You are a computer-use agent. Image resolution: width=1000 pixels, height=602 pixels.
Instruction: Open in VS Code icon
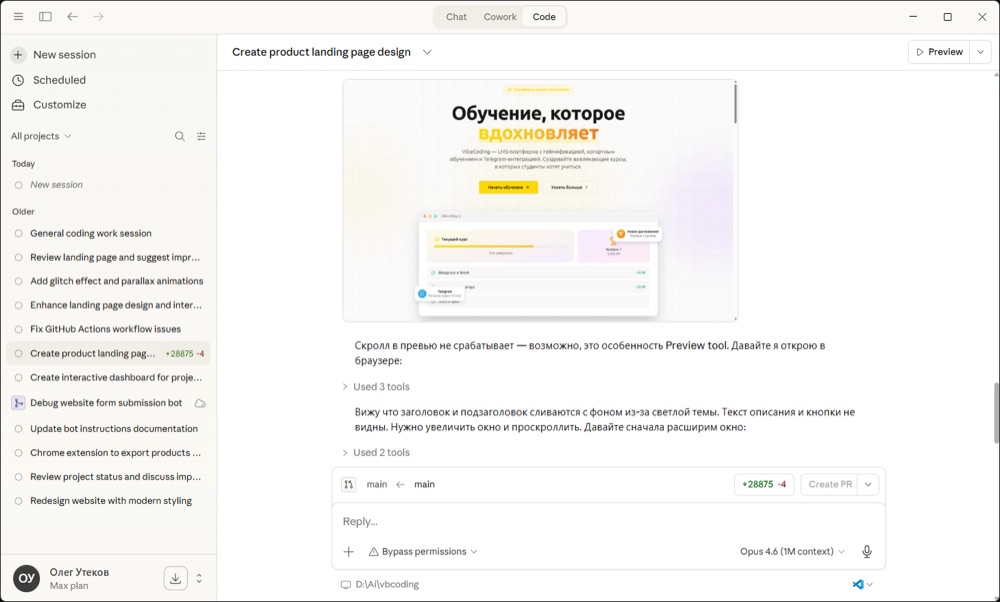(x=858, y=584)
